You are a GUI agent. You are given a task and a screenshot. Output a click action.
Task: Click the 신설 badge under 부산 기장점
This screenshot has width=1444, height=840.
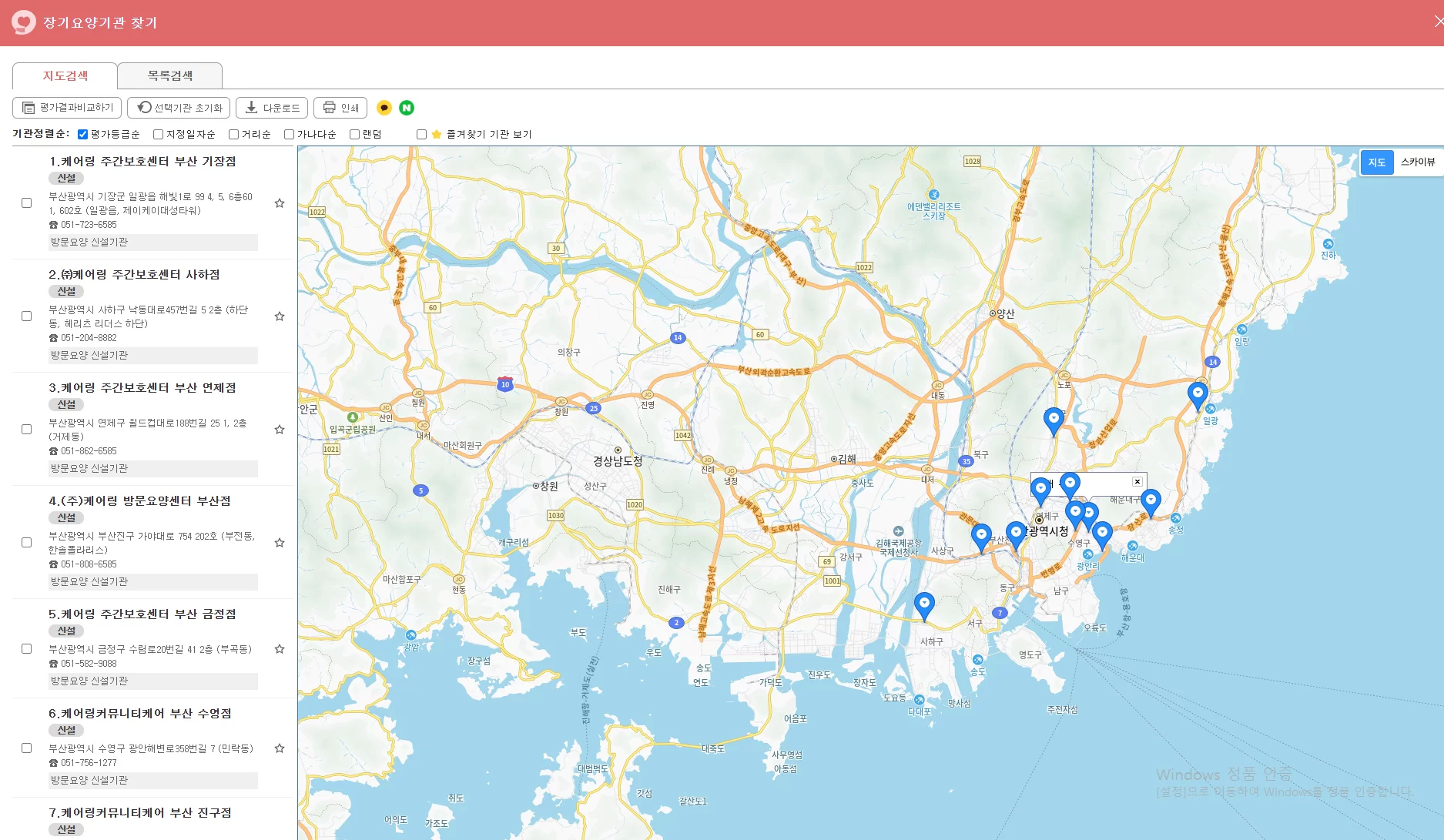point(66,179)
